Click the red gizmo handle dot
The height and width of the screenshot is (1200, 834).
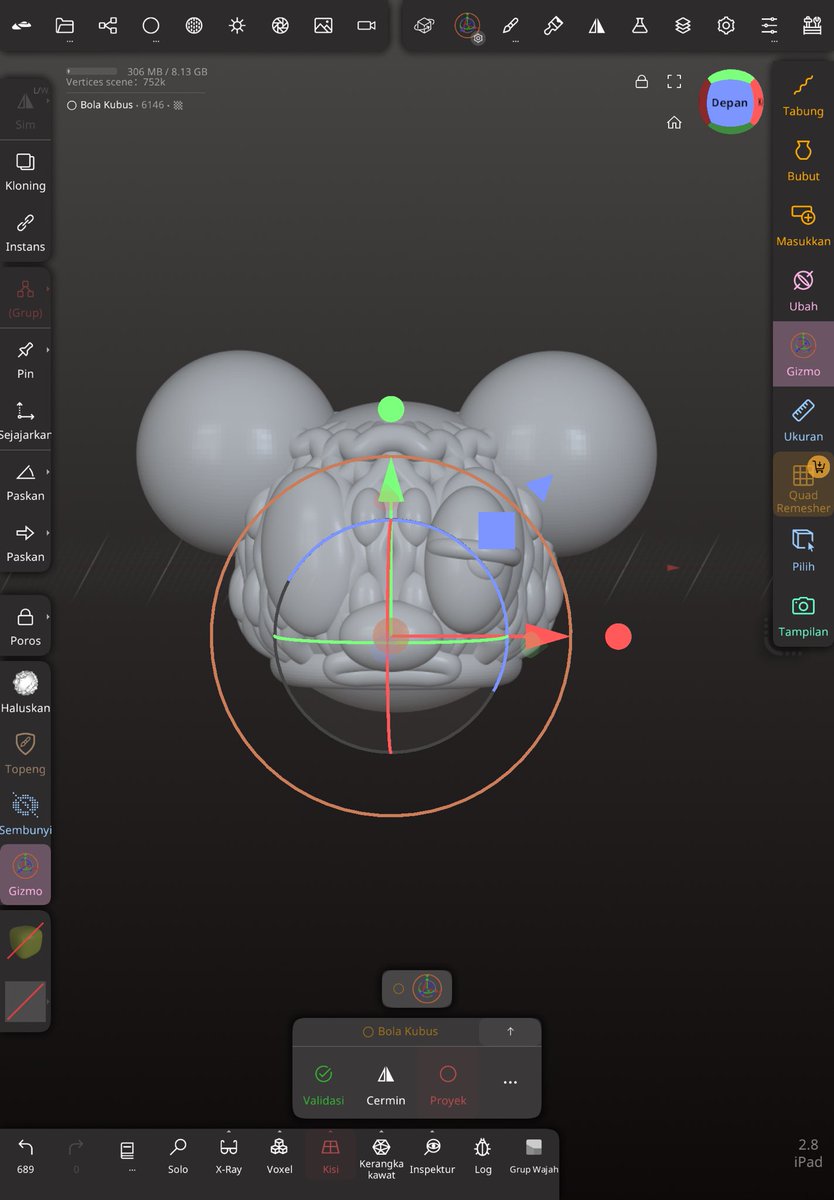coord(618,636)
